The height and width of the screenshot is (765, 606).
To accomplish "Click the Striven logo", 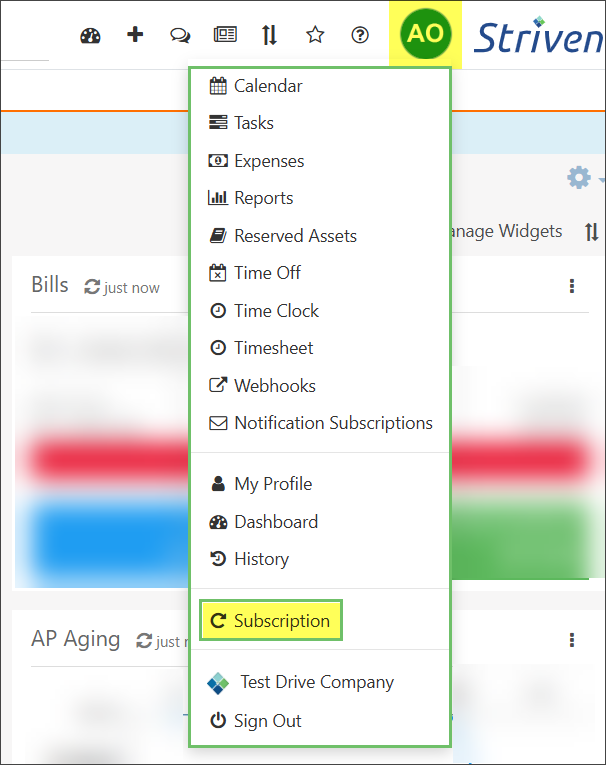I will (539, 35).
